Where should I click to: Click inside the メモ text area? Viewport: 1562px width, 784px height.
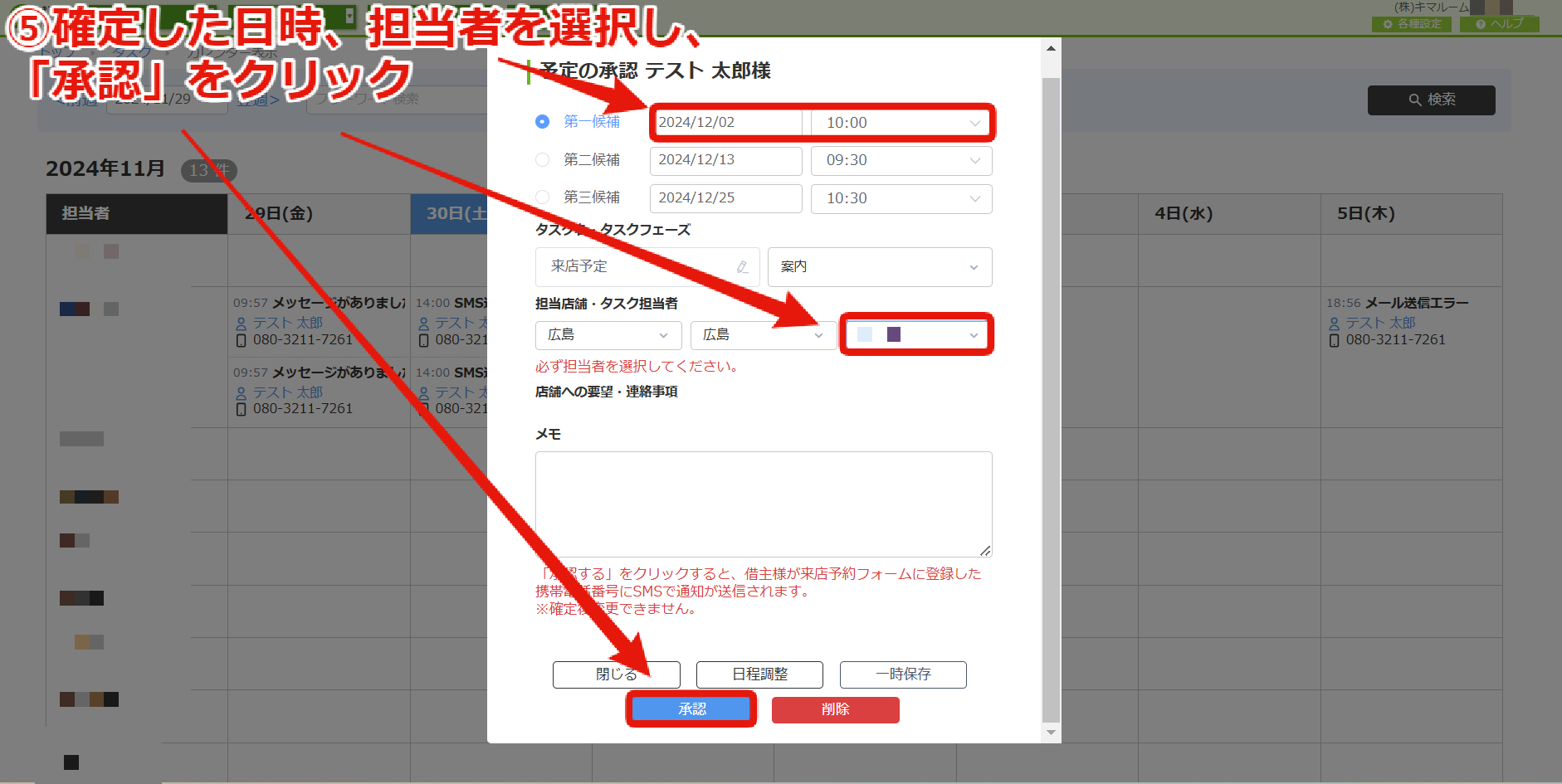pos(764,504)
